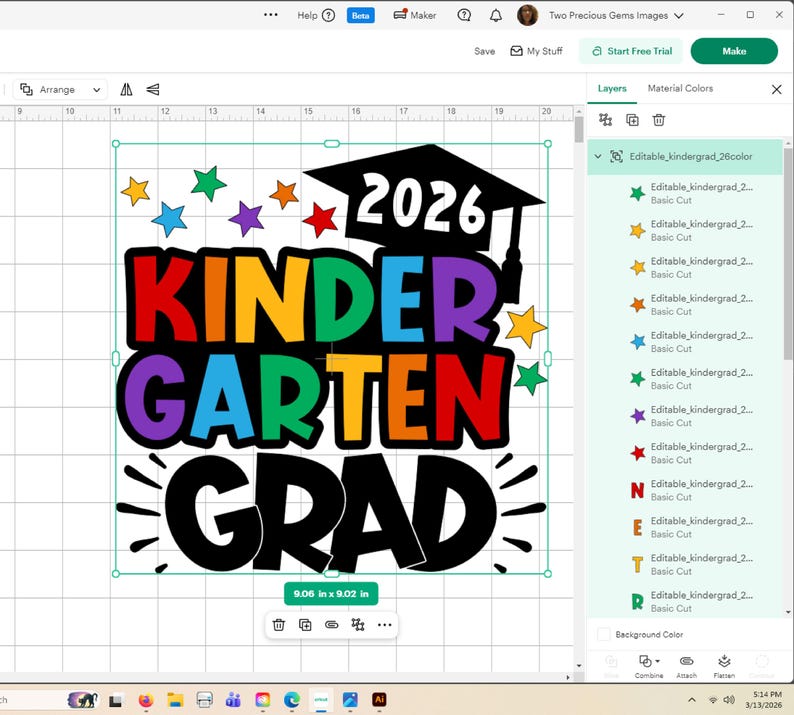Click Save
The height and width of the screenshot is (715, 794).
point(485,51)
